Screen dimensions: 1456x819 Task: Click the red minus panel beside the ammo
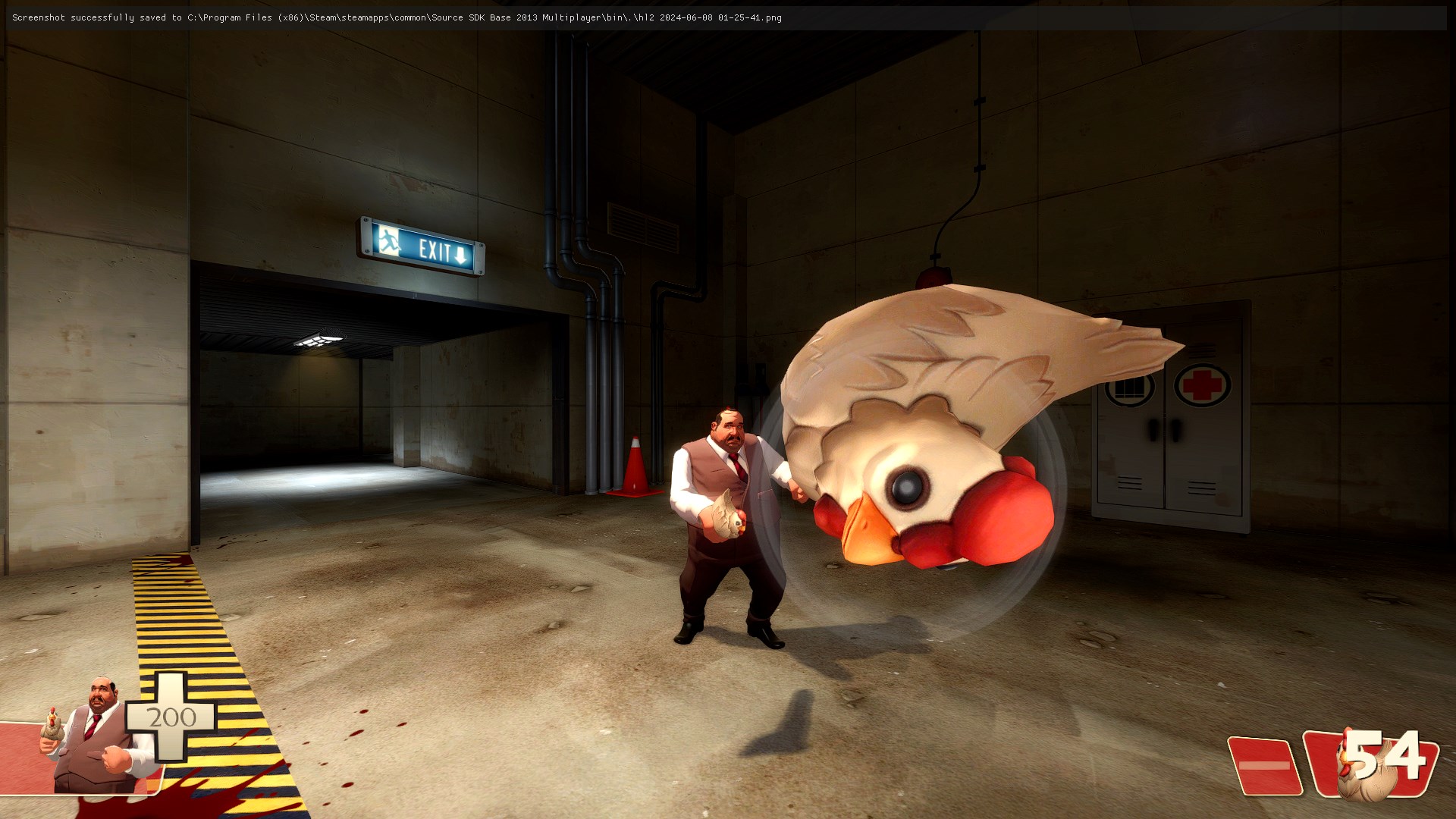1264,765
